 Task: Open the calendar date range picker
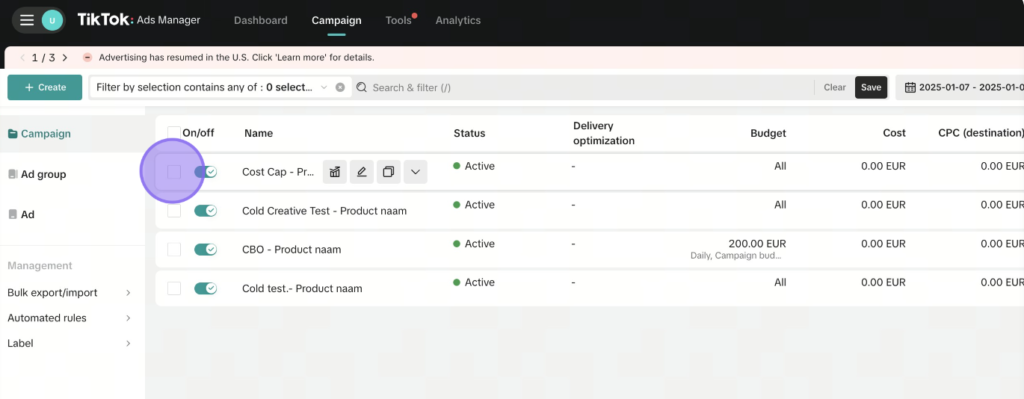pos(959,88)
